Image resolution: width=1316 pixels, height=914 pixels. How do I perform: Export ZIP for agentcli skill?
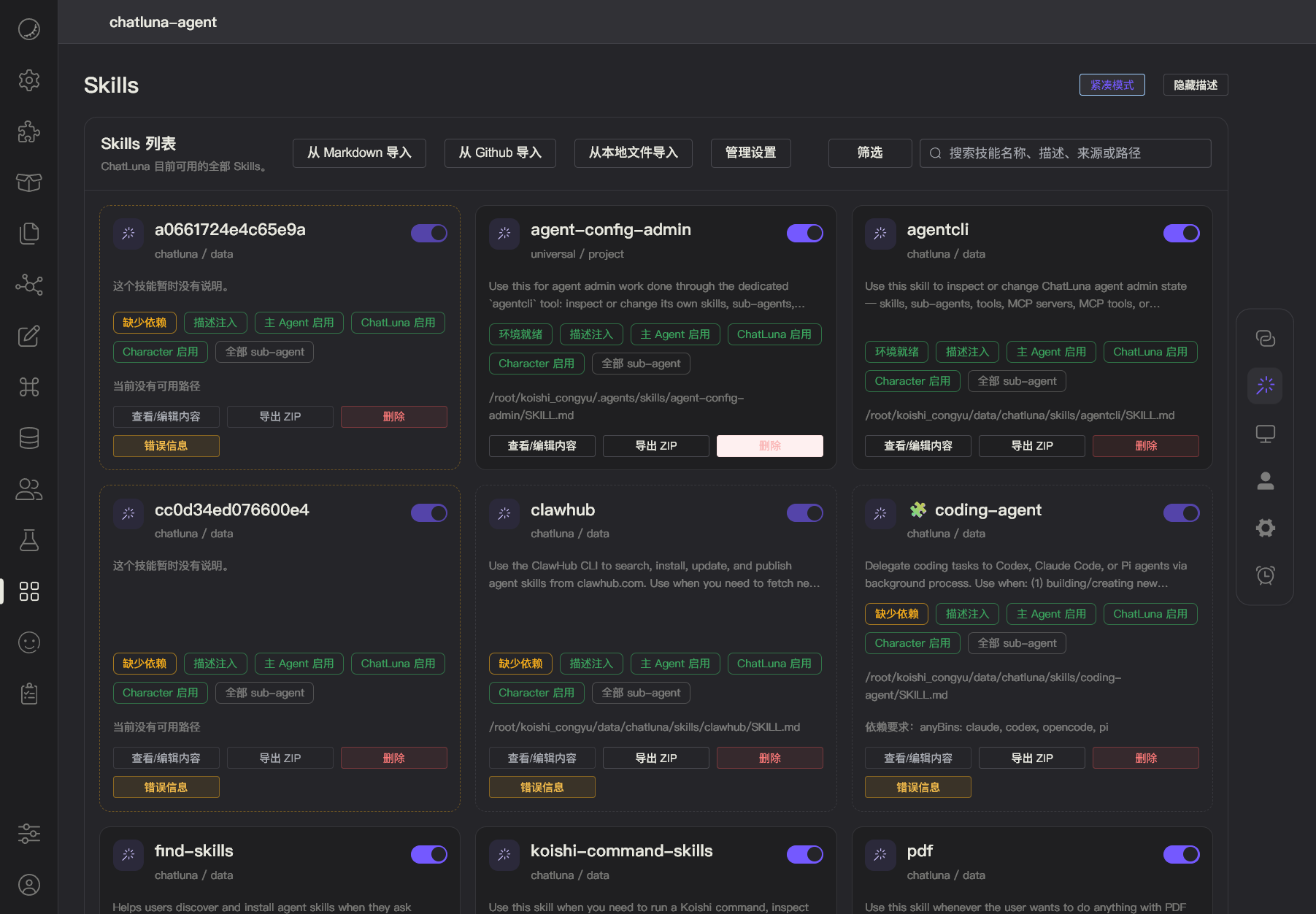[x=1032, y=445]
